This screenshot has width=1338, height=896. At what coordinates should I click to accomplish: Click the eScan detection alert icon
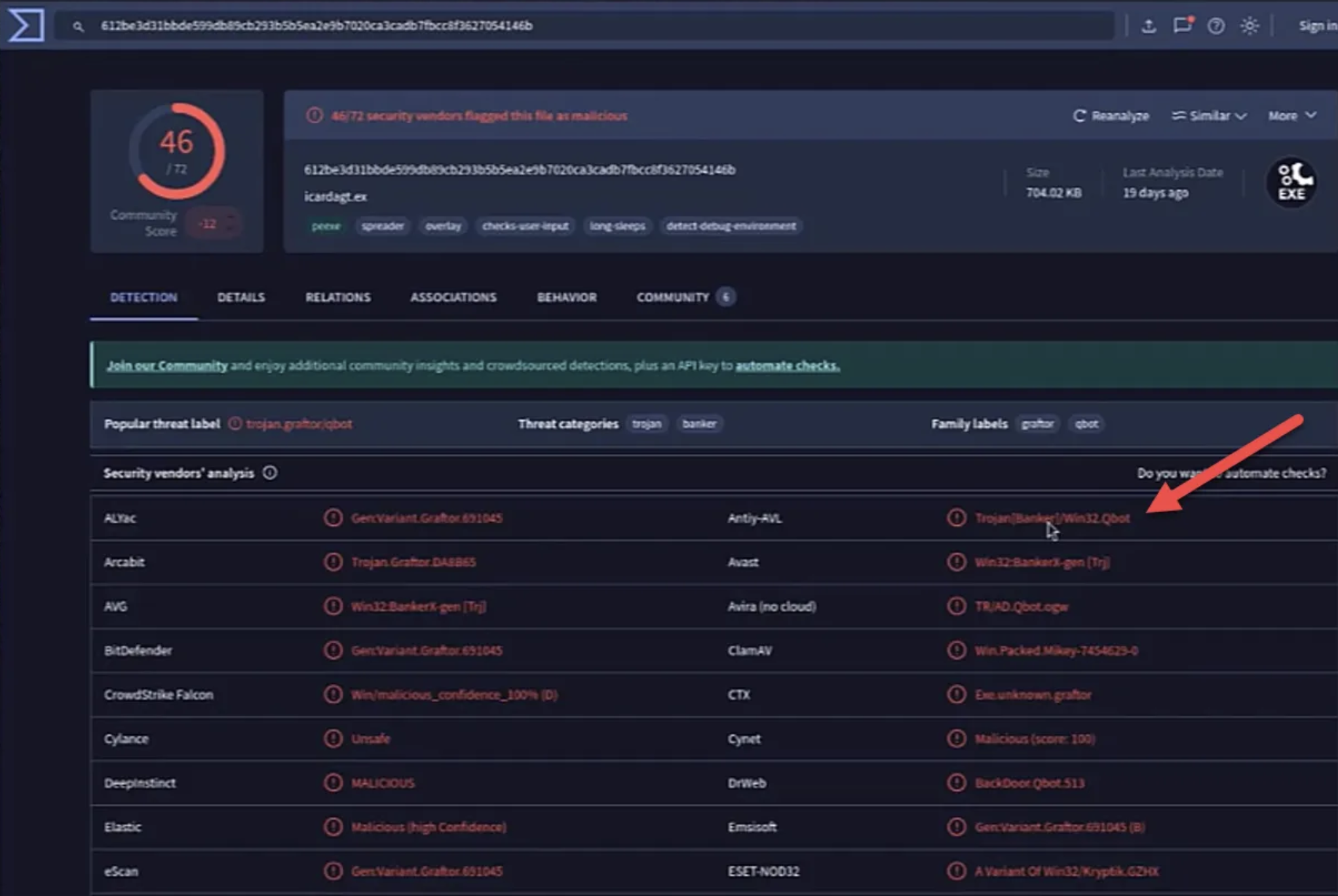coord(333,871)
